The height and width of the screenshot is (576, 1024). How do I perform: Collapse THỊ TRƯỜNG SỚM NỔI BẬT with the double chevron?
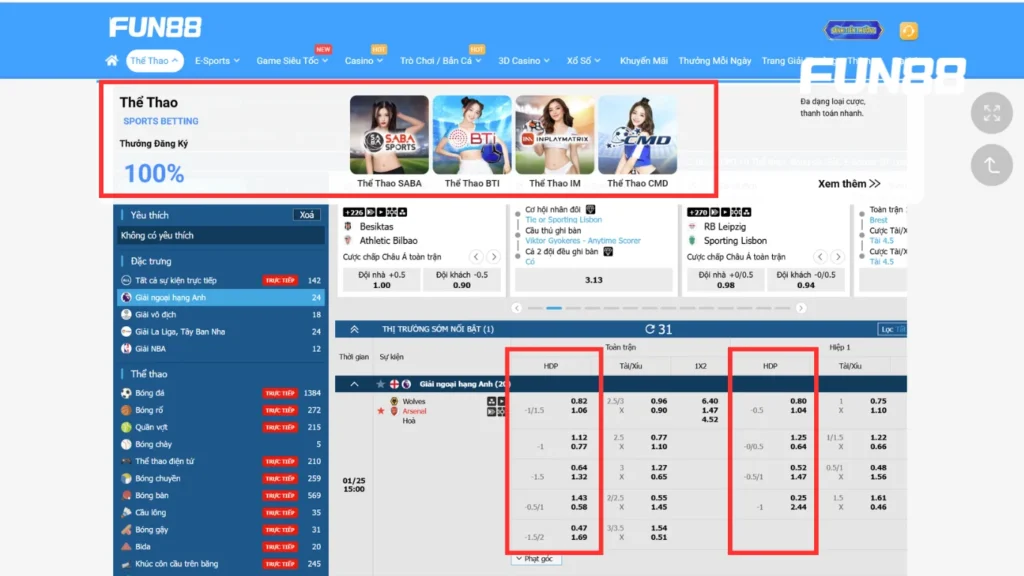[352, 327]
